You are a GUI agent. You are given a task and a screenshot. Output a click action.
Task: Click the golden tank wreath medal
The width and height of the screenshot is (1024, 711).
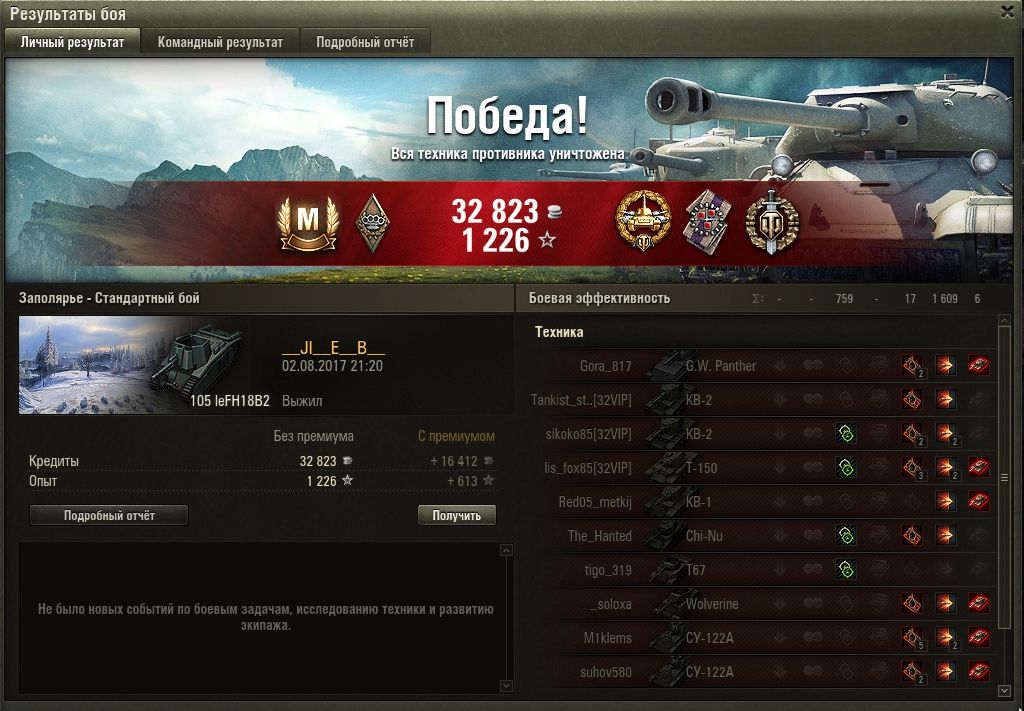coord(643,221)
